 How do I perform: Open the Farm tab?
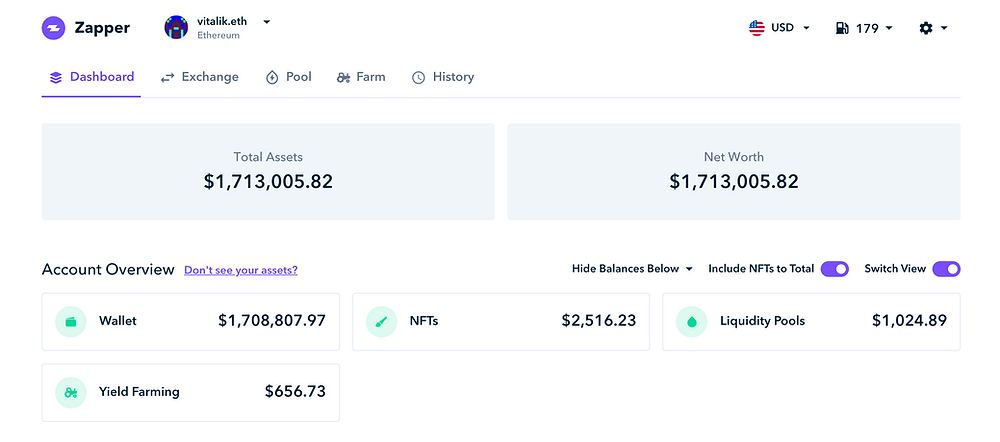361,77
